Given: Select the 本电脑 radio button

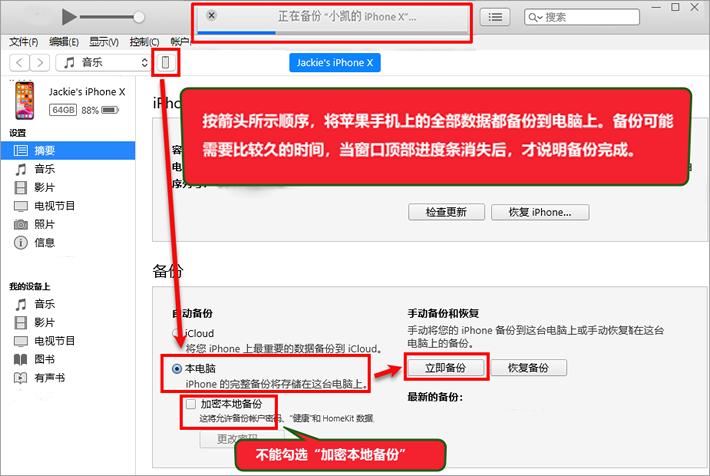Looking at the screenshot, I should [177, 369].
